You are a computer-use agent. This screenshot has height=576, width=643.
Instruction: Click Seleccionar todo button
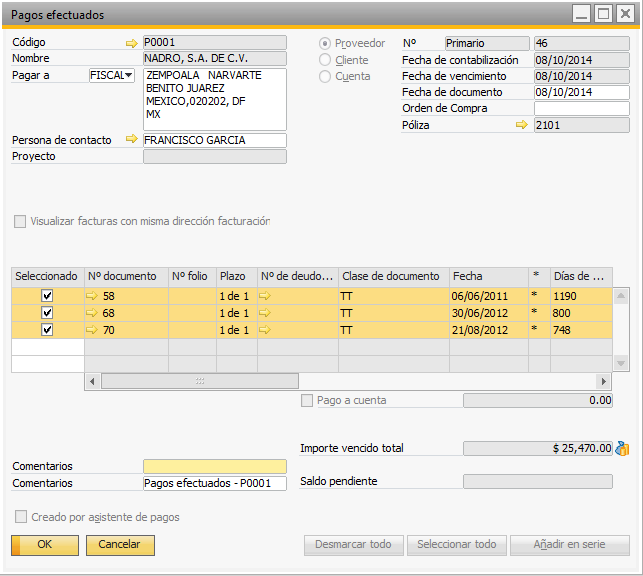(457, 545)
